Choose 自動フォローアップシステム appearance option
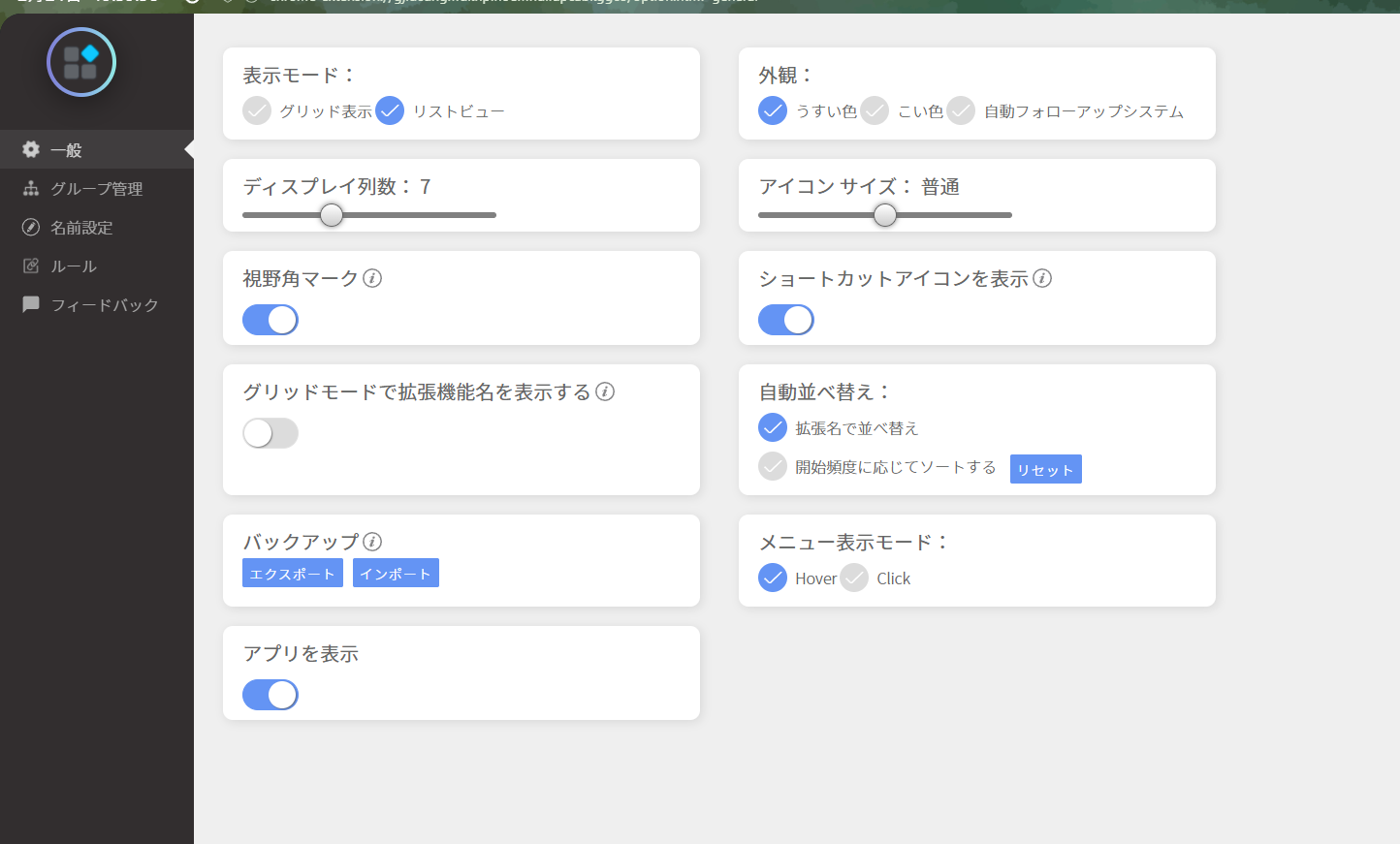Screen dimensions: 1400x844 click(x=961, y=110)
